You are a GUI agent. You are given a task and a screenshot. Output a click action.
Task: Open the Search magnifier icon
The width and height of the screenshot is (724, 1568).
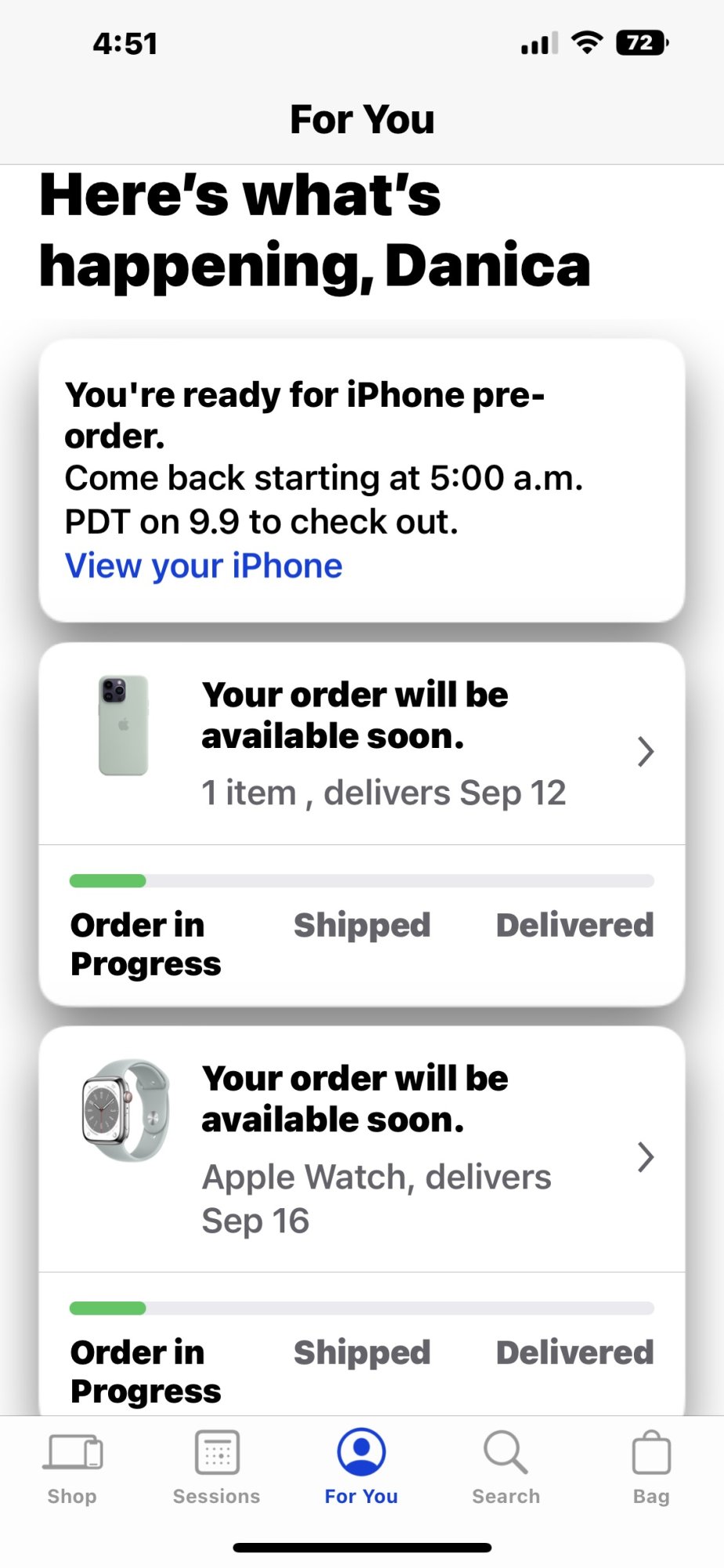[x=505, y=1452]
